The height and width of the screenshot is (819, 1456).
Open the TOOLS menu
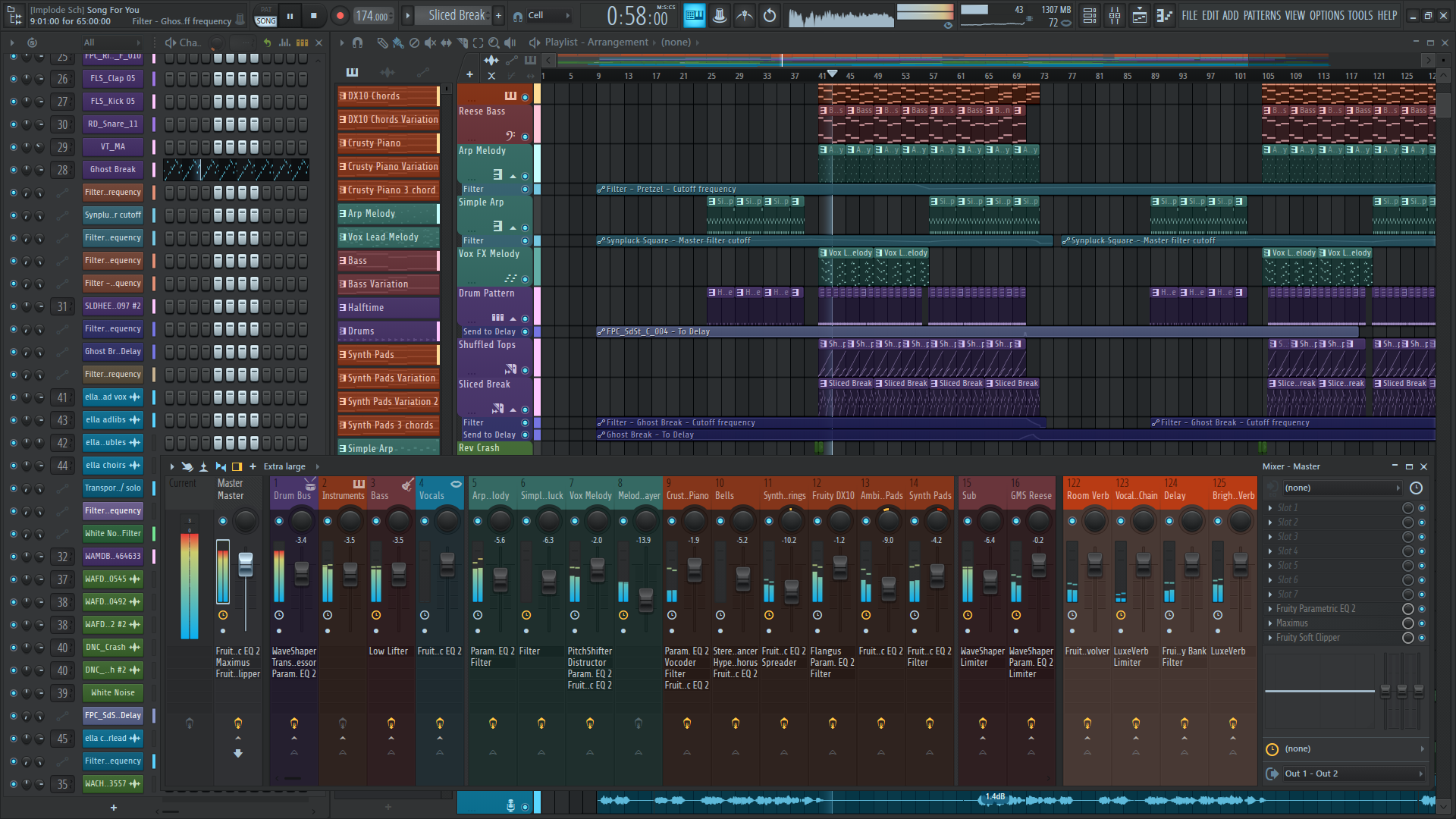(x=1360, y=15)
